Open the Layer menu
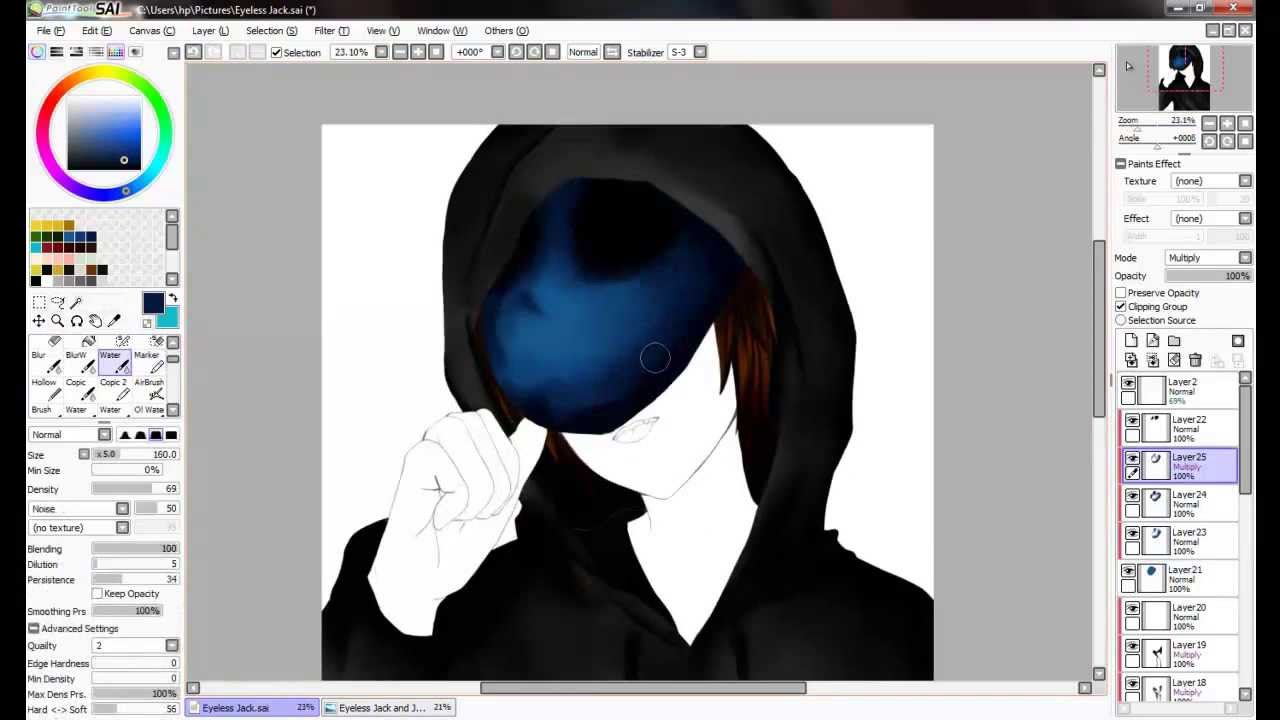This screenshot has width=1280, height=720. (x=210, y=31)
